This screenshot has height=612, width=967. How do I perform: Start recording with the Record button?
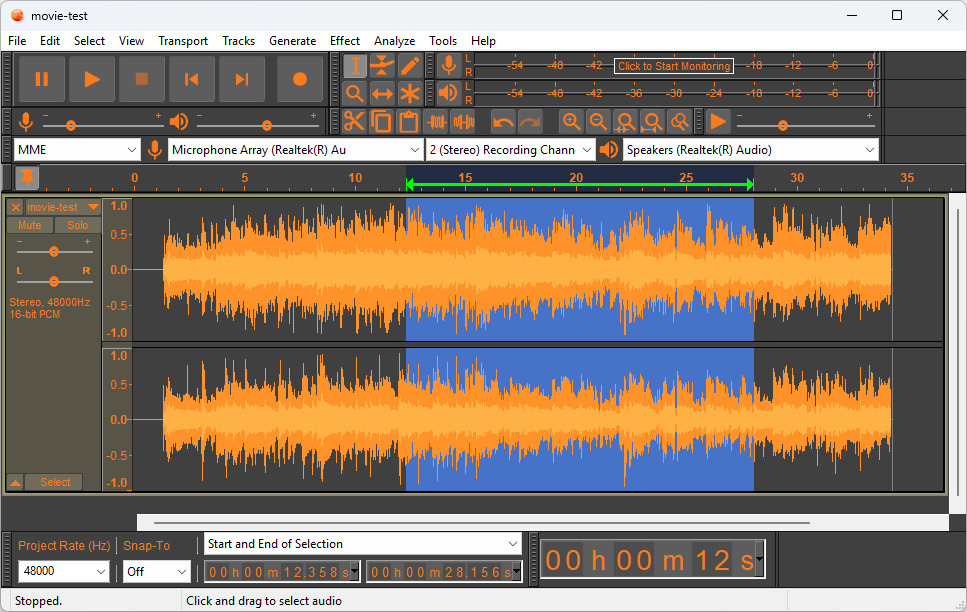(x=300, y=79)
